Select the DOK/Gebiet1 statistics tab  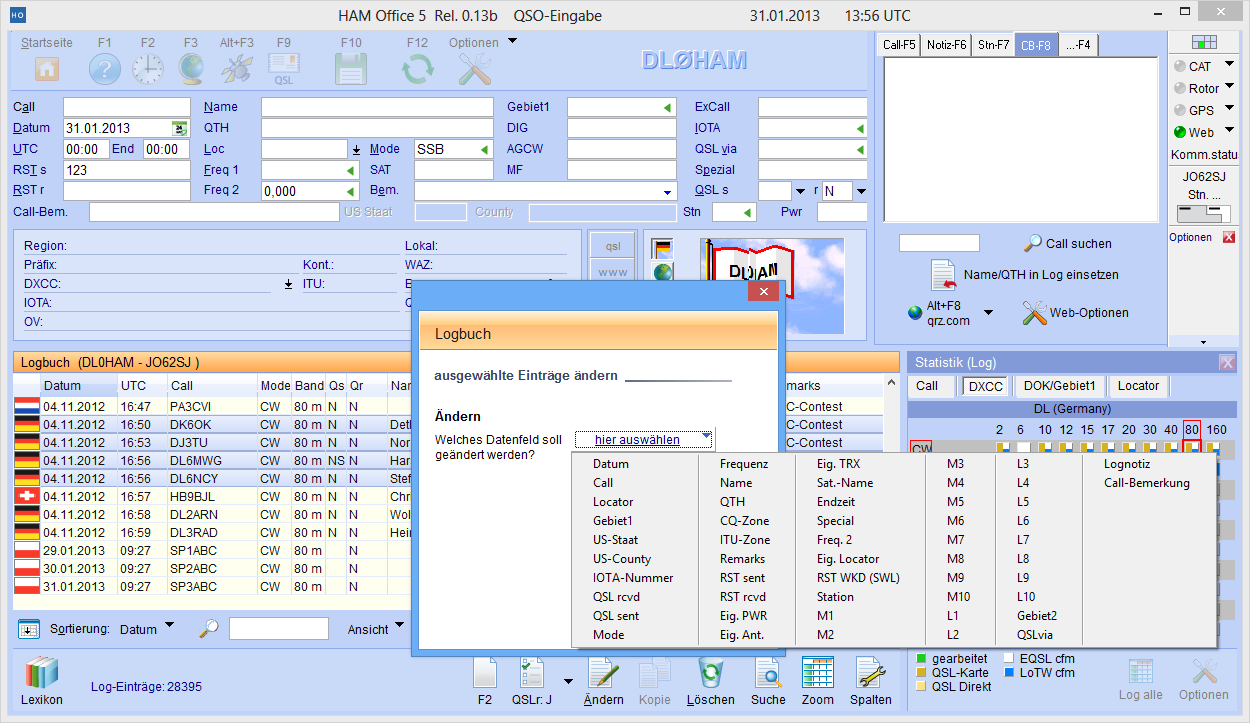click(1059, 386)
